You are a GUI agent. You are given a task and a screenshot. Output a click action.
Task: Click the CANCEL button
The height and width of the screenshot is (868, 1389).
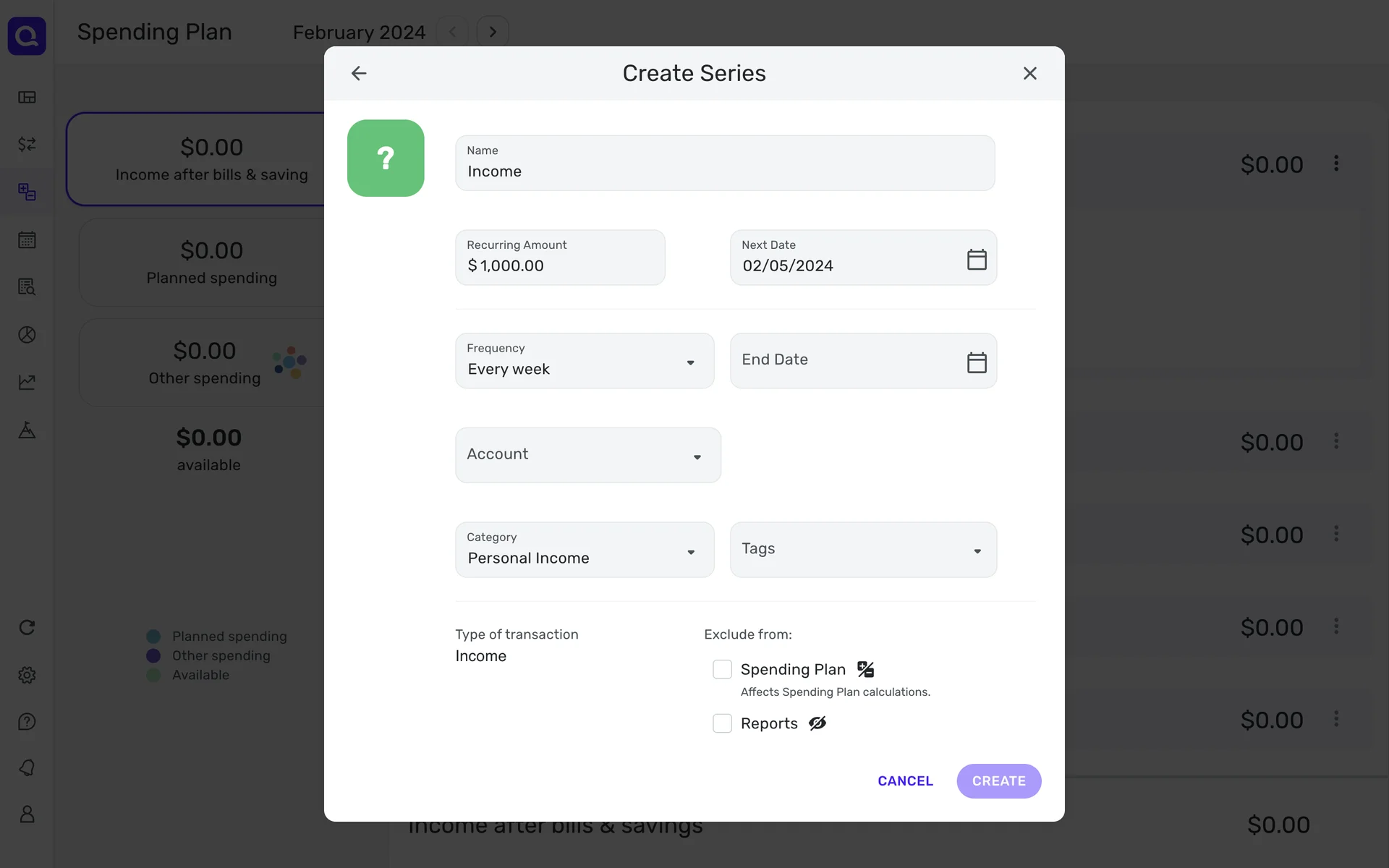[x=905, y=781]
